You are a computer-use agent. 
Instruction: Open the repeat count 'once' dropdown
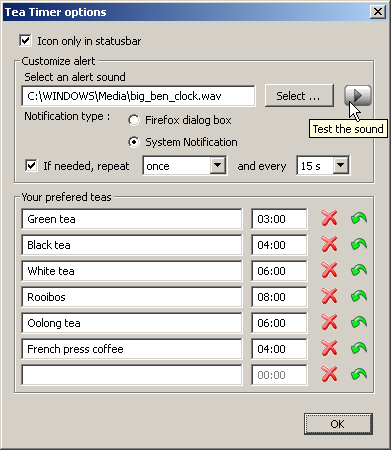[185, 166]
